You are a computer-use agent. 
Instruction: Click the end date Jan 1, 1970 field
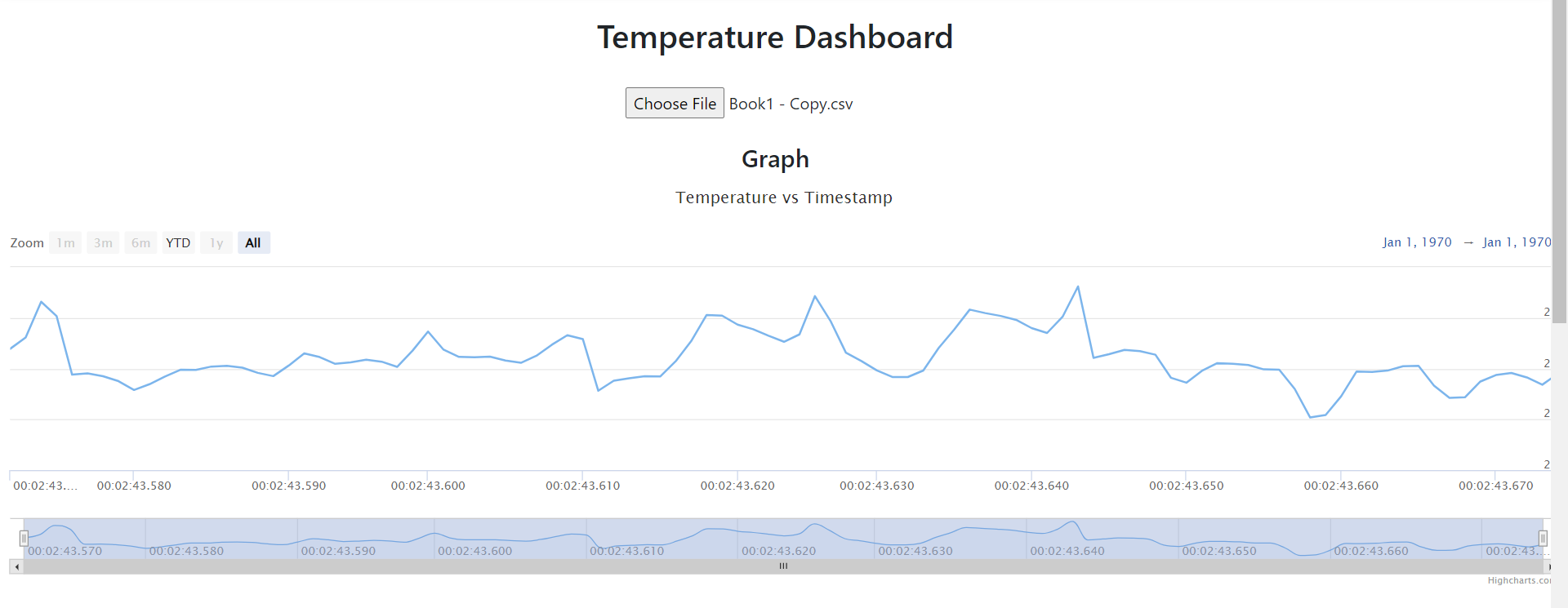pos(1516,242)
